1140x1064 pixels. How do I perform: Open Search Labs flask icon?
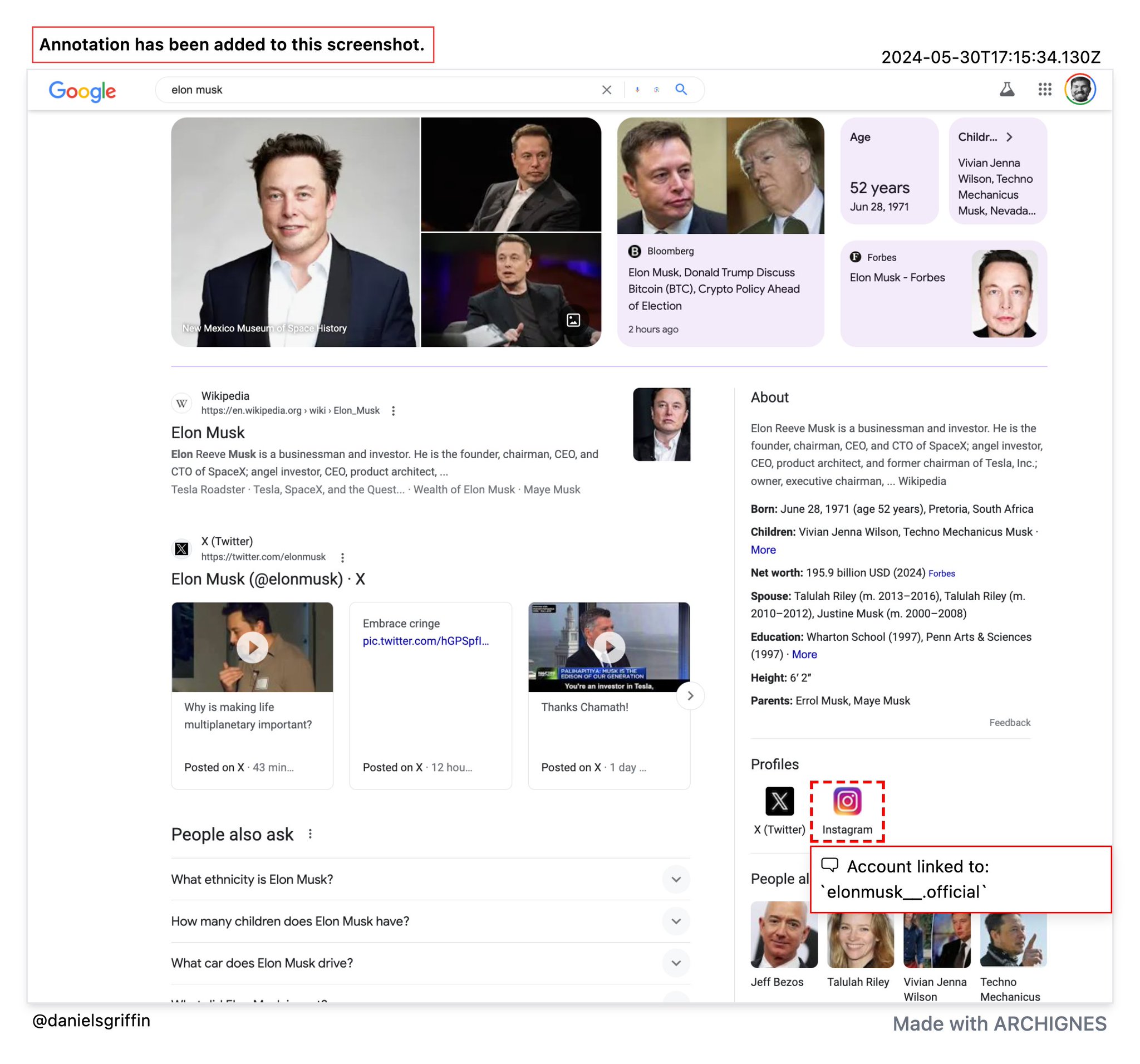pos(1007,90)
